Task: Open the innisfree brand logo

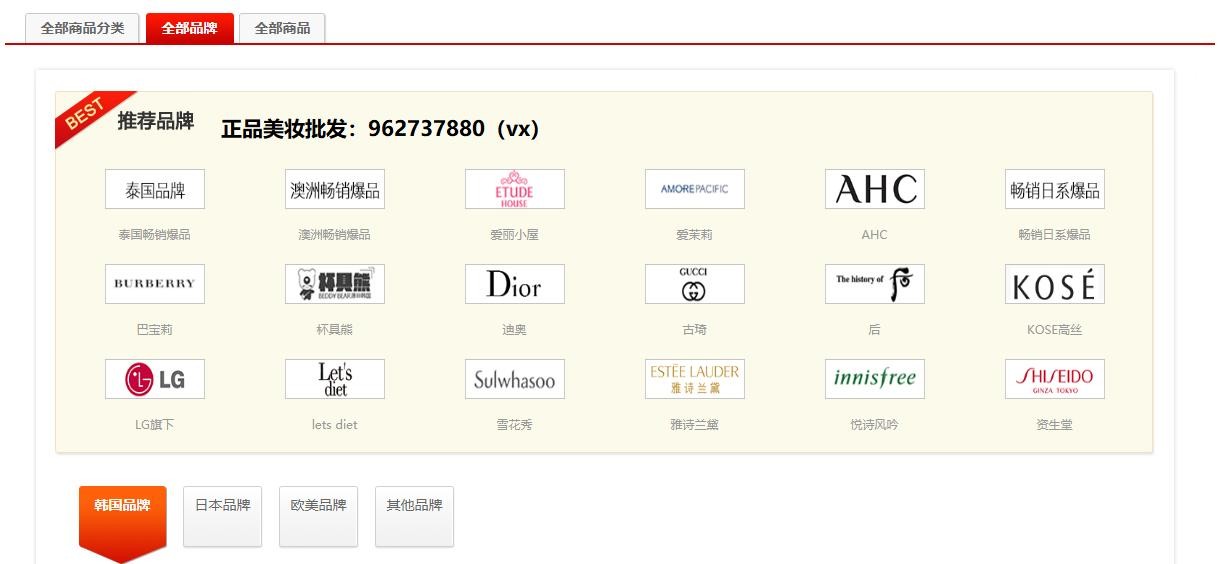Action: (x=874, y=379)
